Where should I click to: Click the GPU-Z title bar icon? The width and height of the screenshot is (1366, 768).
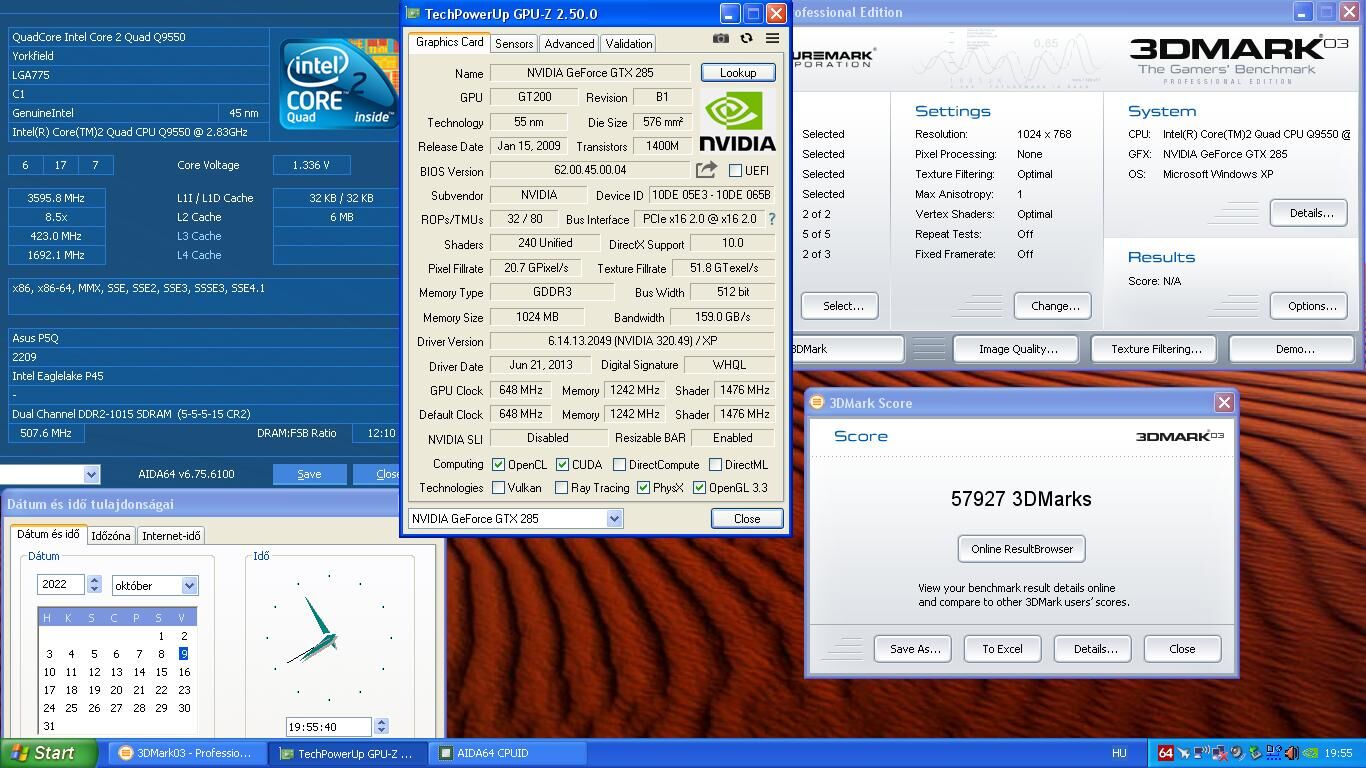(413, 14)
